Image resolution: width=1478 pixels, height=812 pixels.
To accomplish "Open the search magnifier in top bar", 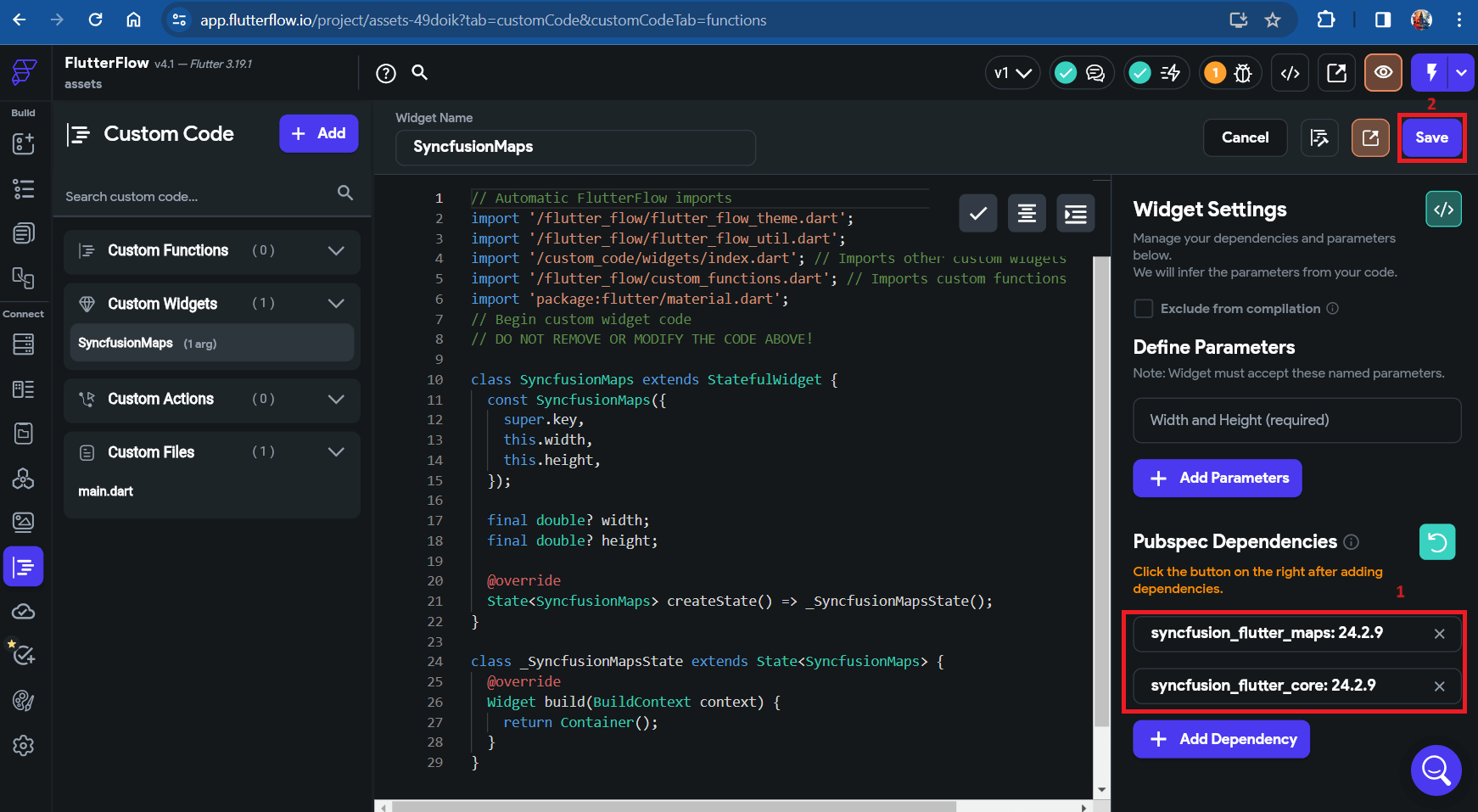I will (420, 73).
